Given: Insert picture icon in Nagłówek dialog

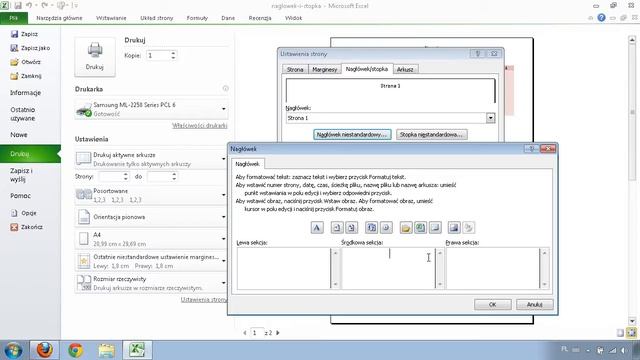Looking at the screenshot, I should click(454, 227).
